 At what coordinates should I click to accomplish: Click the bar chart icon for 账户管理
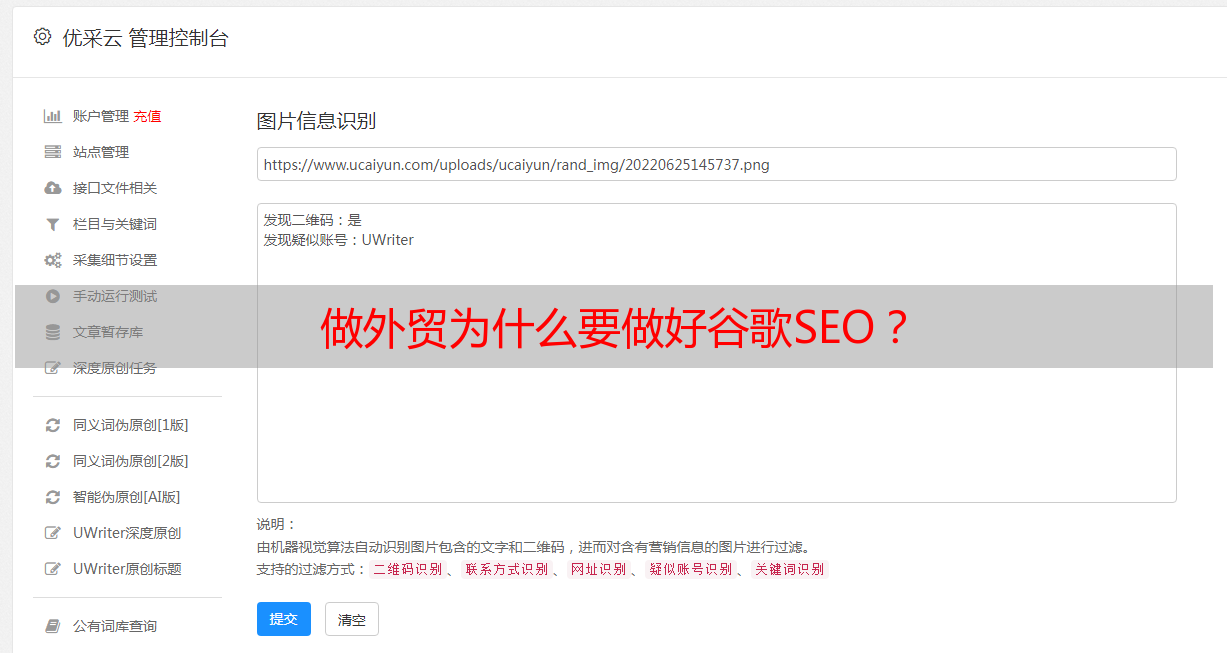click(53, 116)
